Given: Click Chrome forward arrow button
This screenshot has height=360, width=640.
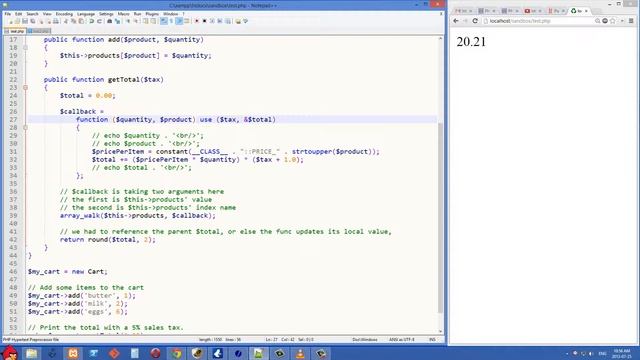Looking at the screenshot, I should (465, 21).
